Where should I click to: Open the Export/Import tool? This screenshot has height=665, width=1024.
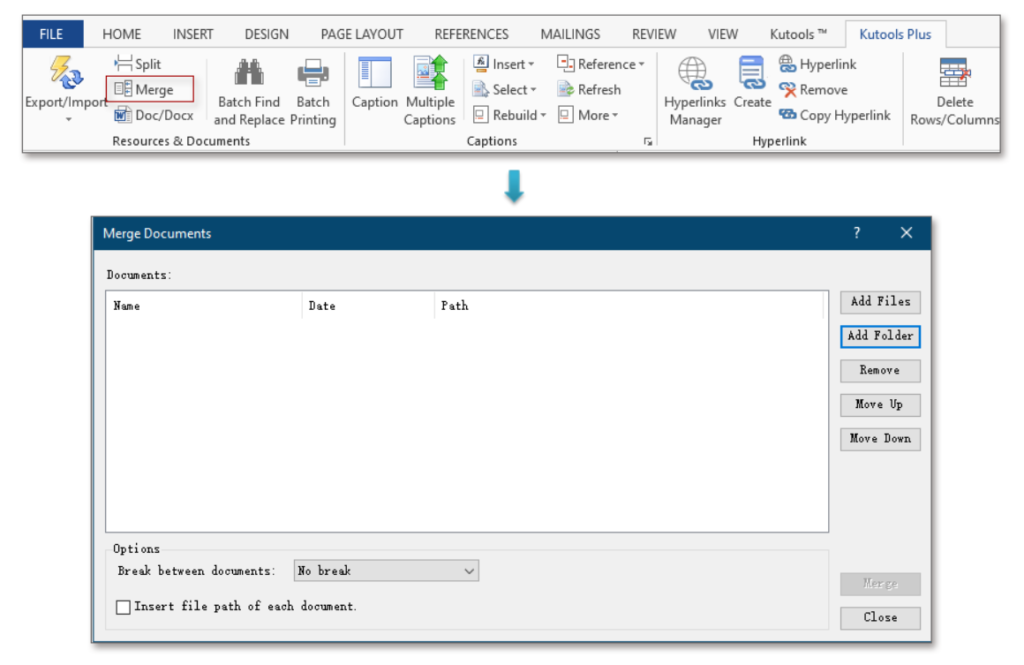65,88
